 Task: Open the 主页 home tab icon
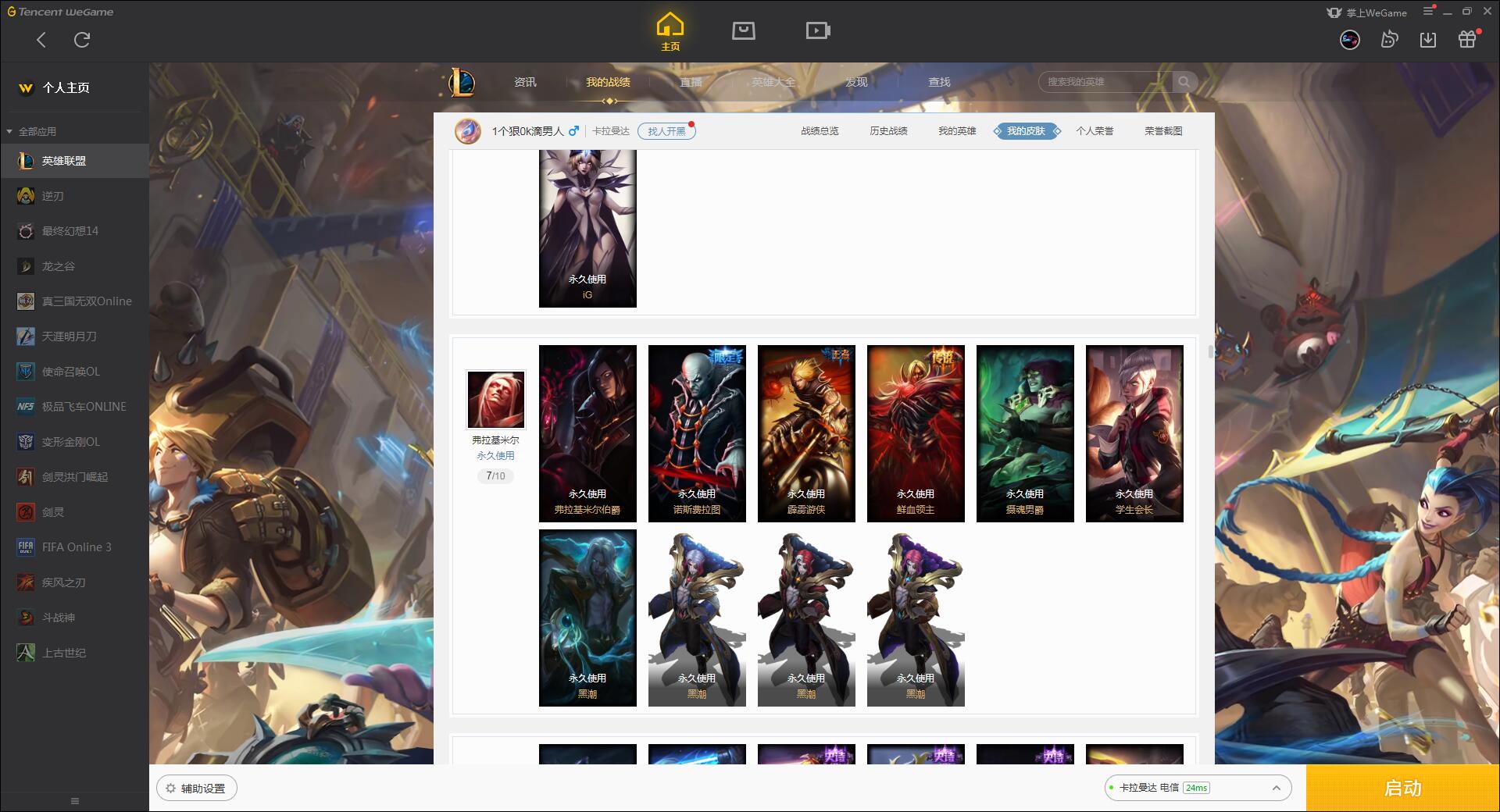(670, 31)
